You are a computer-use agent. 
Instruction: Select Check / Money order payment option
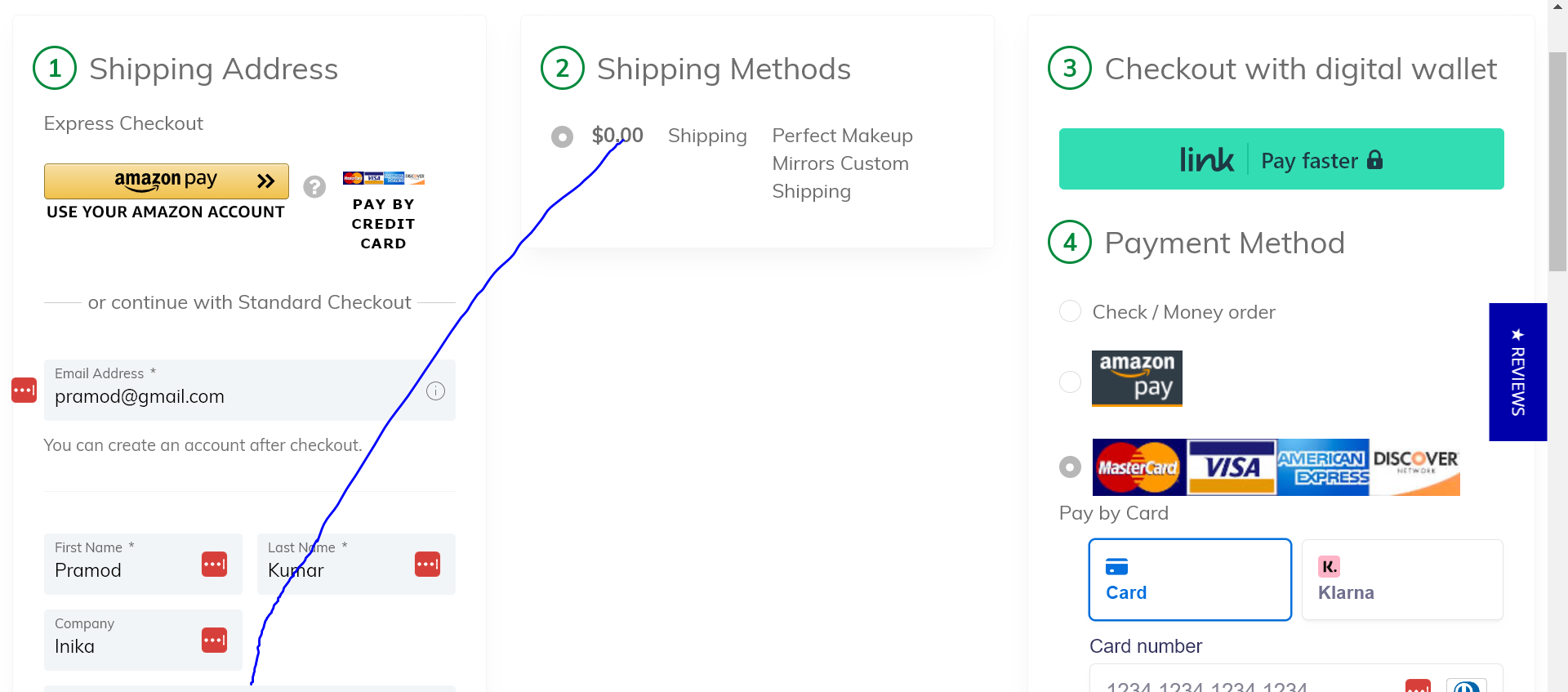1070,311
